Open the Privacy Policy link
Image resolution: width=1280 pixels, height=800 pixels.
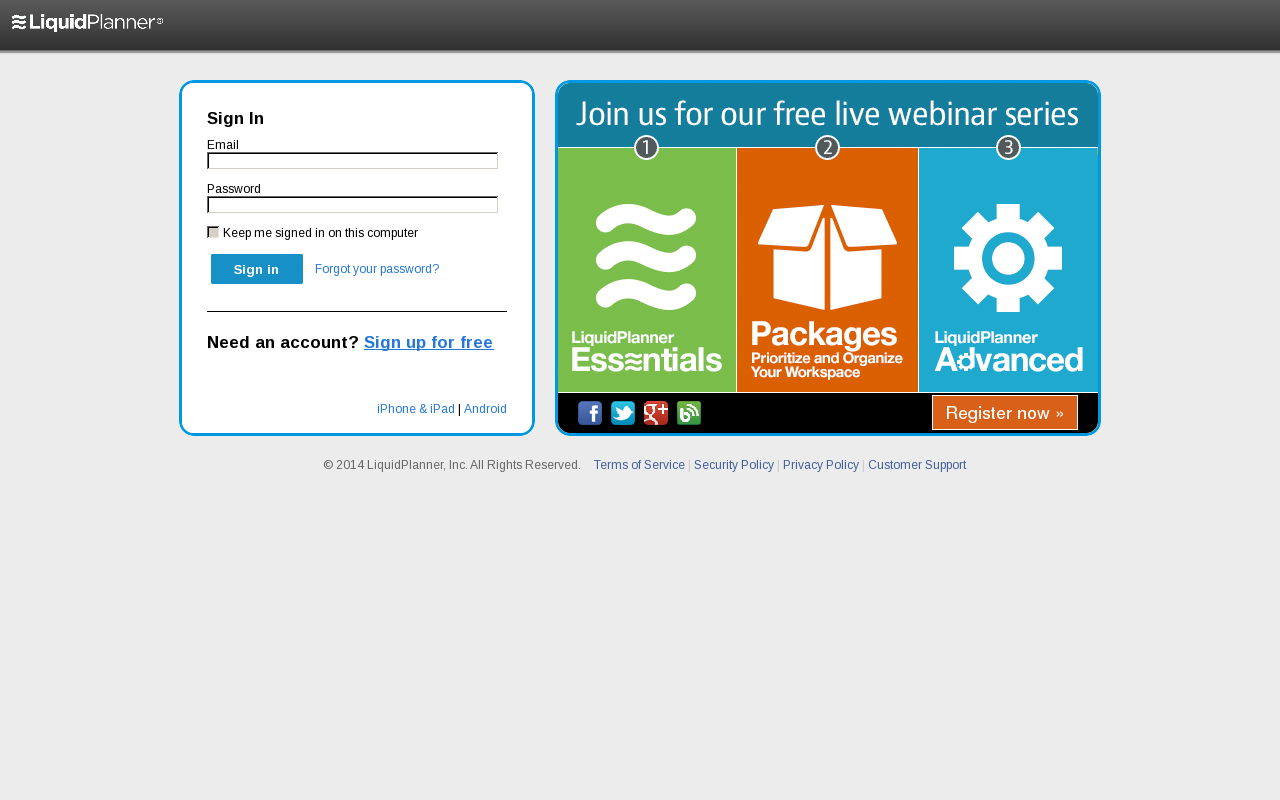coord(821,465)
